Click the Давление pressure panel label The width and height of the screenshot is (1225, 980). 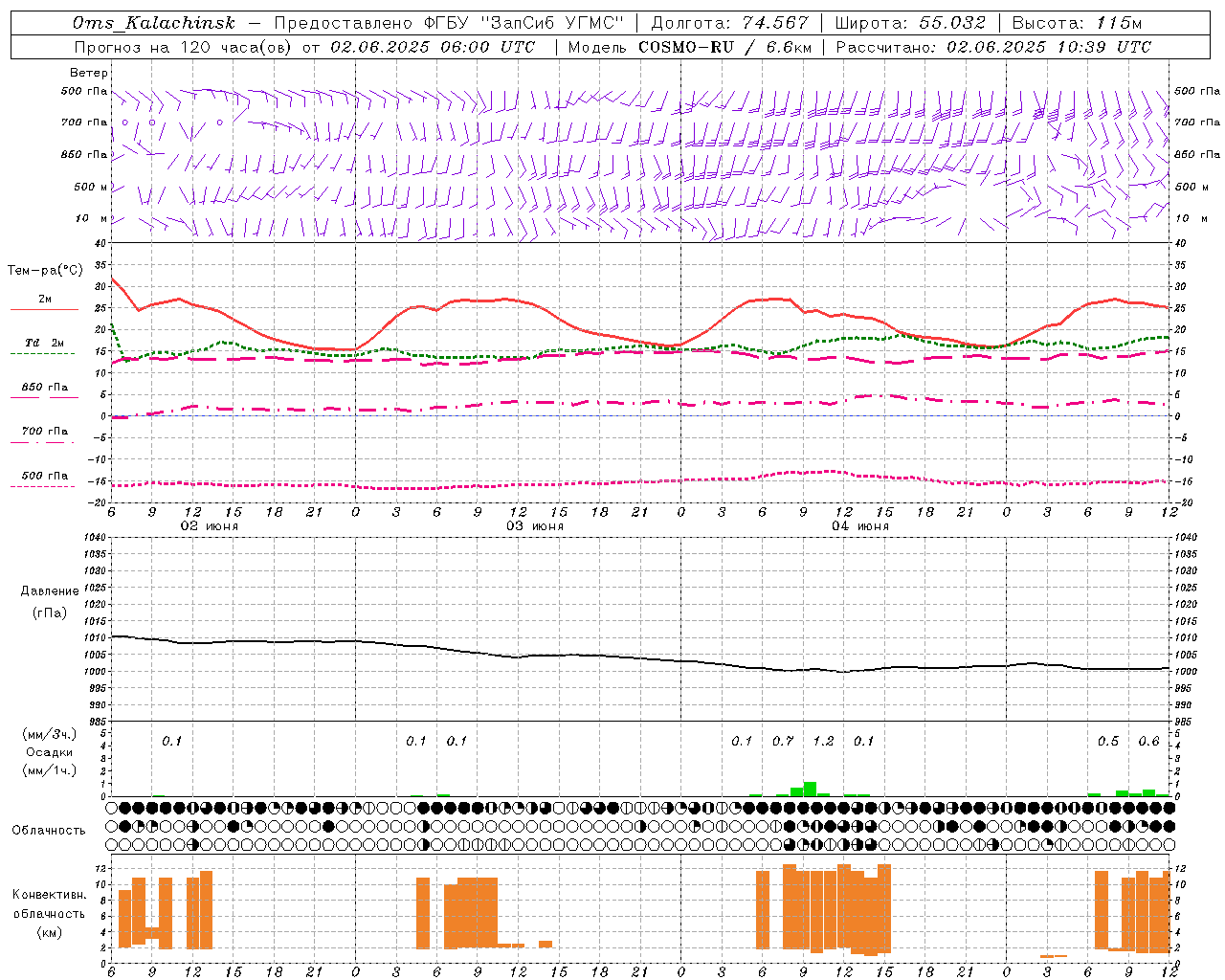50,591
